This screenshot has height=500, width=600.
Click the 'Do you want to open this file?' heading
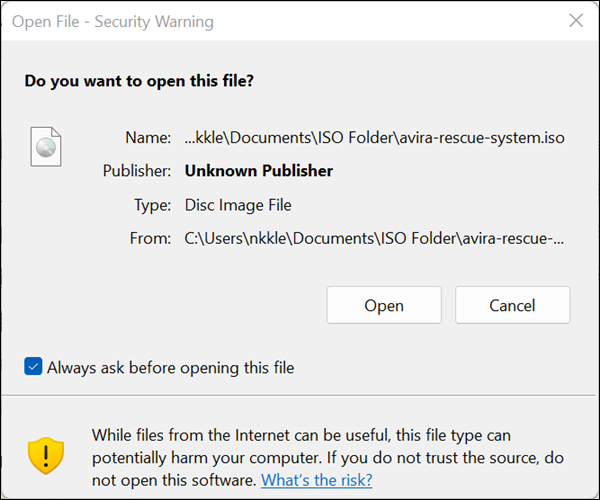139,81
